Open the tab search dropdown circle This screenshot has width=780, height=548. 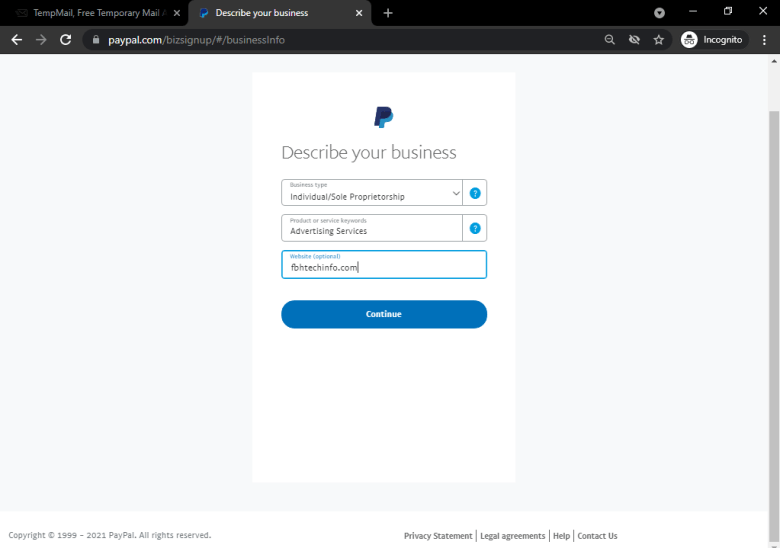tap(659, 13)
